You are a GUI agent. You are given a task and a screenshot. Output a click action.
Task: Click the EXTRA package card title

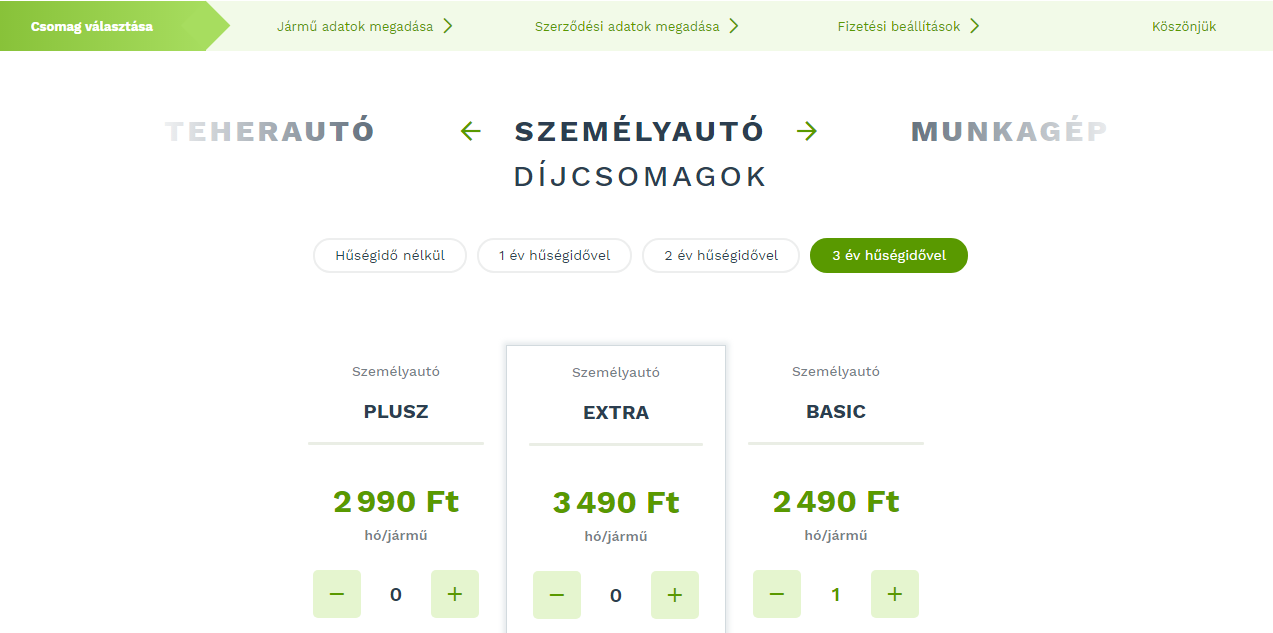click(616, 412)
